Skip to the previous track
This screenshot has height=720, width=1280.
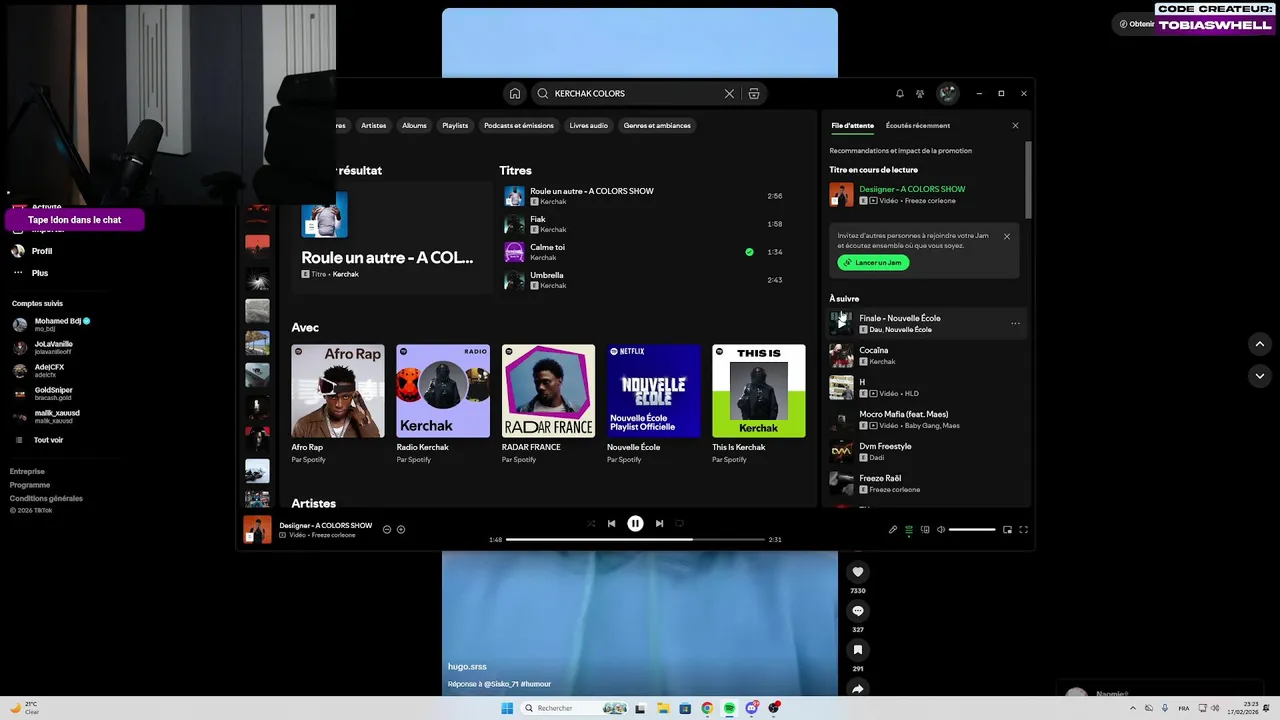coord(611,523)
